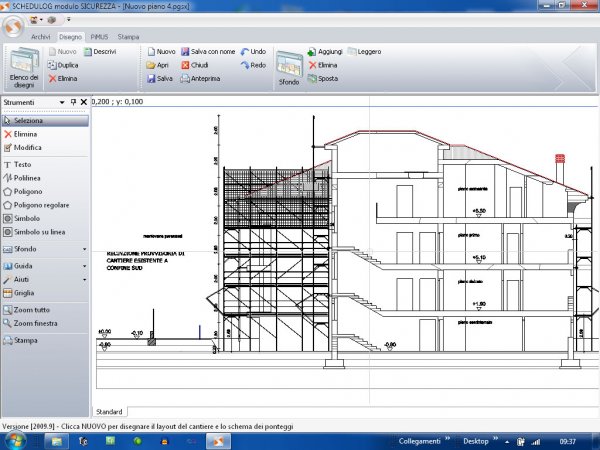Click the Undo icon in ribbon
This screenshot has height=450, width=600.
[252, 50]
